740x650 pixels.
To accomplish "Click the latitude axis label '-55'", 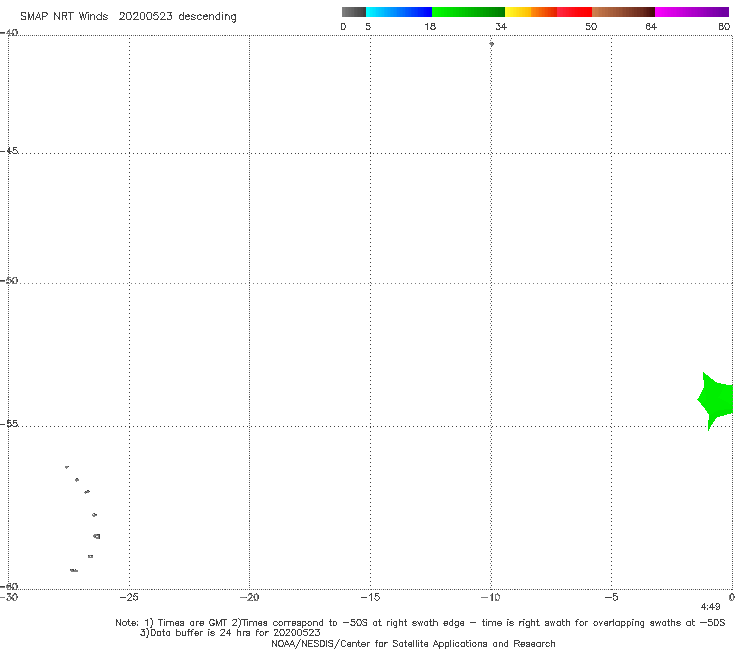I will point(9,424).
